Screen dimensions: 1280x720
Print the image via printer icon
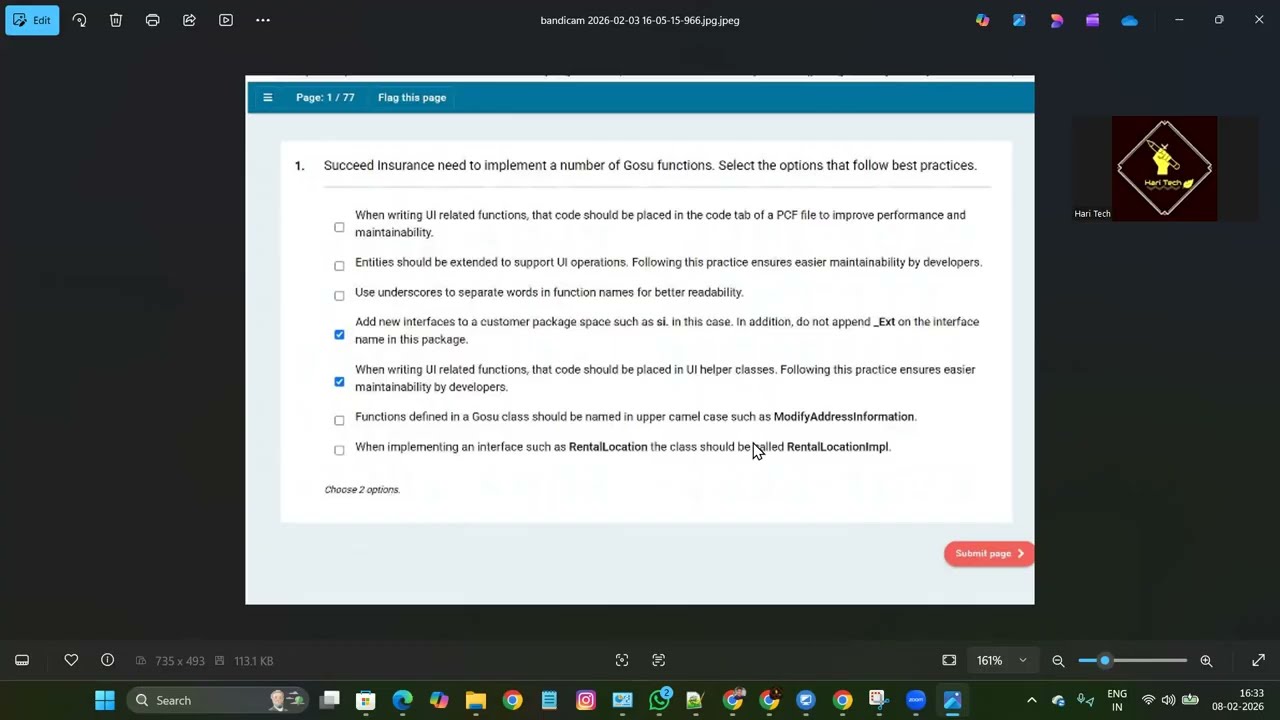coord(152,20)
